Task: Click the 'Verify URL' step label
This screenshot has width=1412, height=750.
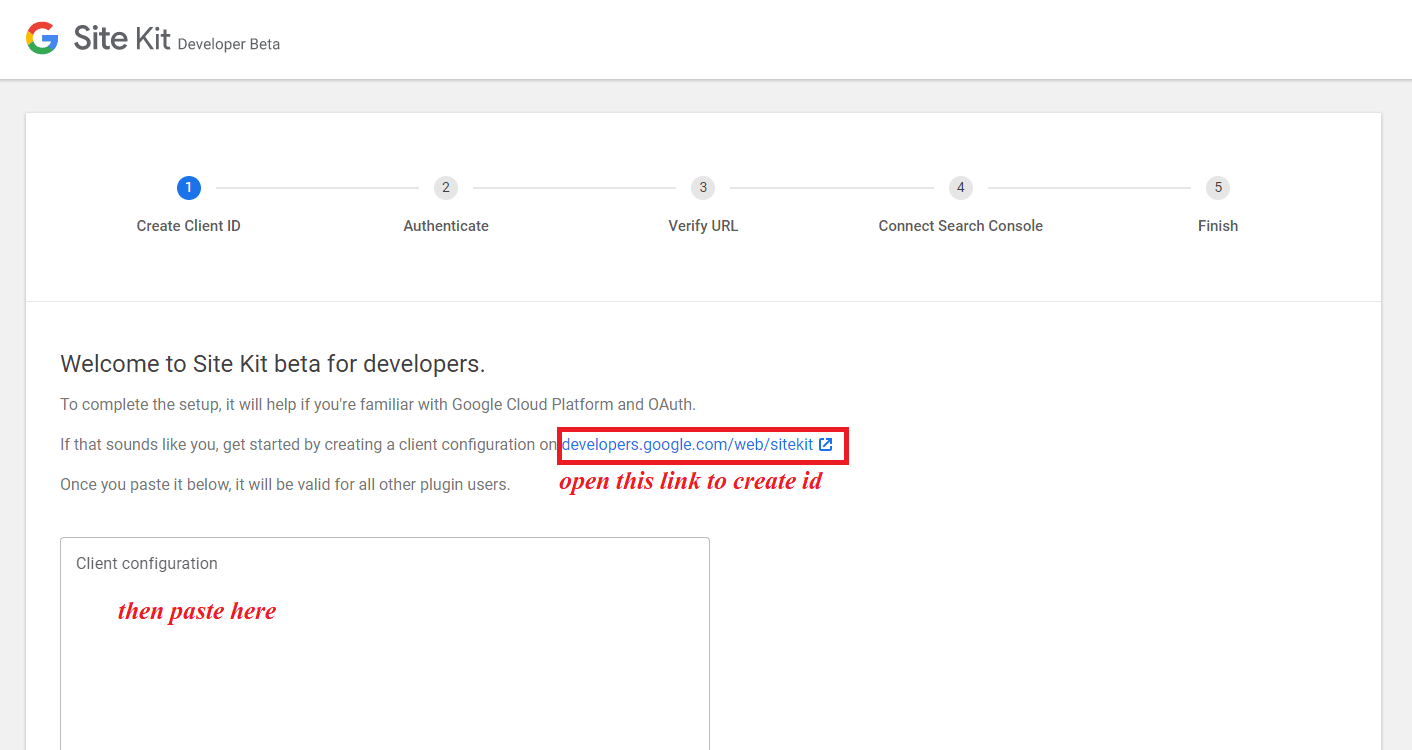Action: coord(703,226)
